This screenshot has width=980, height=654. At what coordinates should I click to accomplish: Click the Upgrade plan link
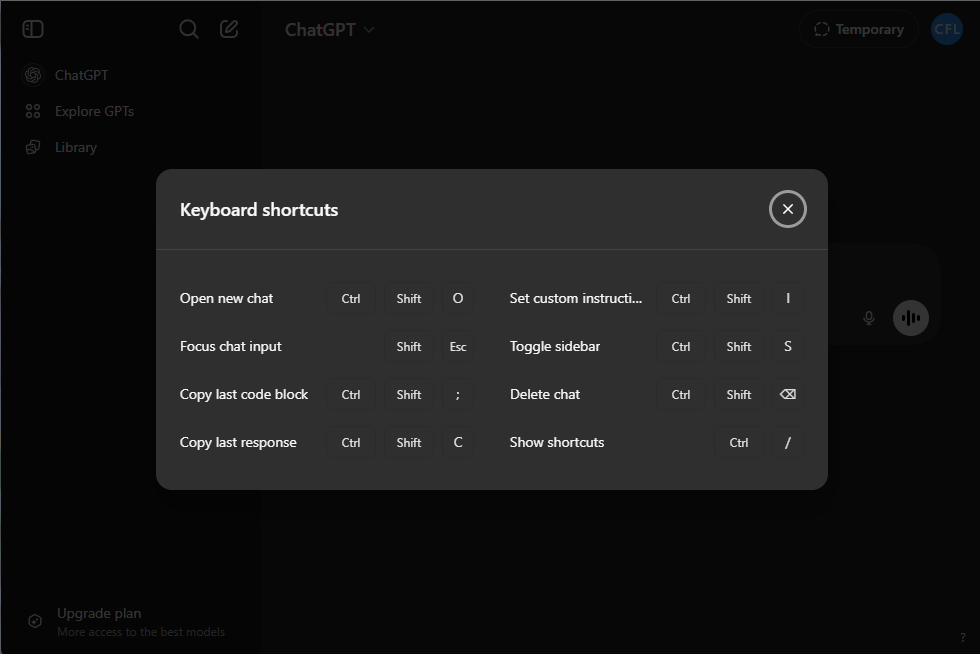99,613
